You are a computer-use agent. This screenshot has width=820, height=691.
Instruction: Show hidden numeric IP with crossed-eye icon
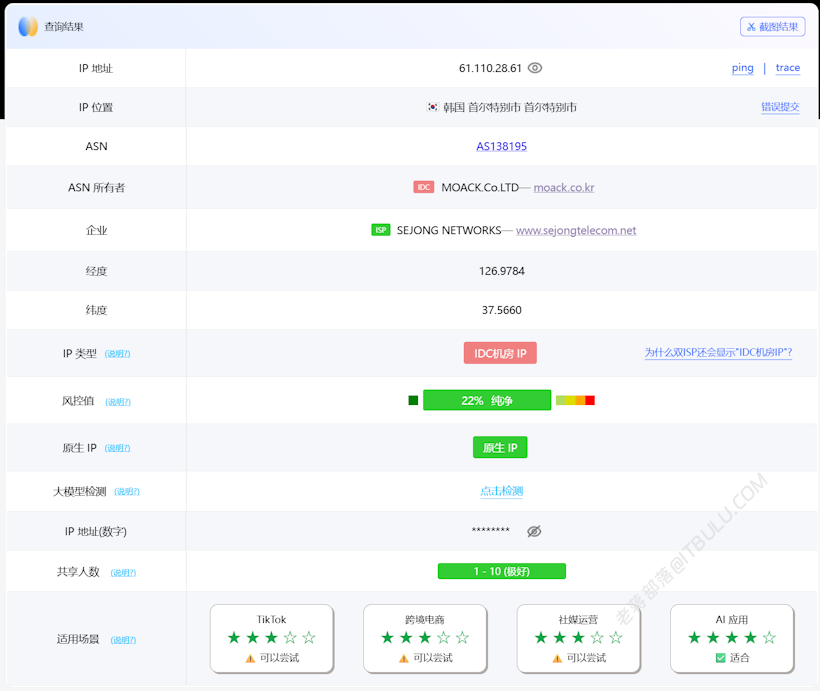(534, 531)
